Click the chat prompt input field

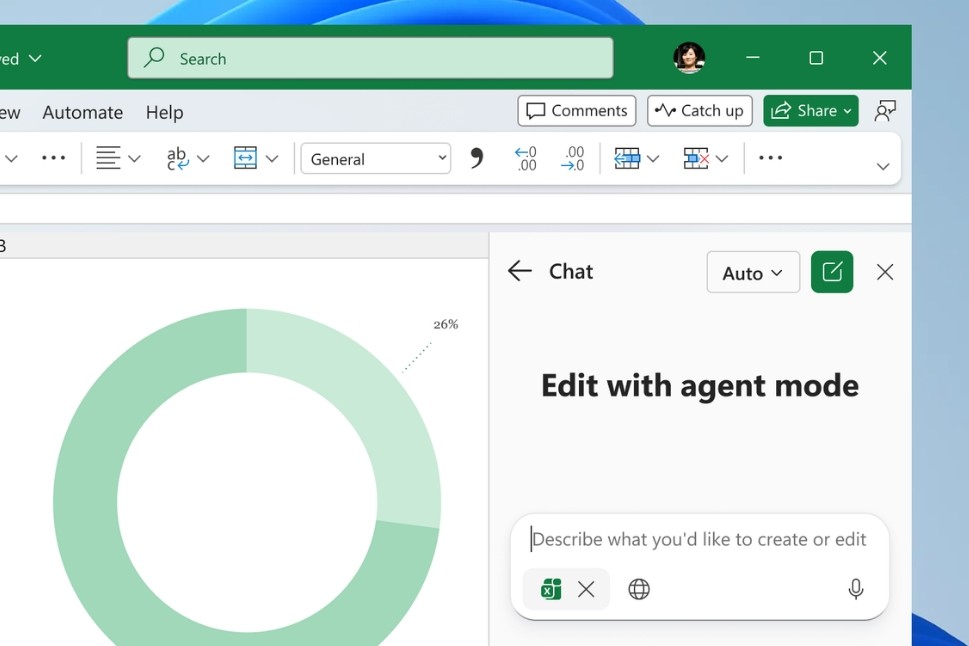[x=698, y=539]
